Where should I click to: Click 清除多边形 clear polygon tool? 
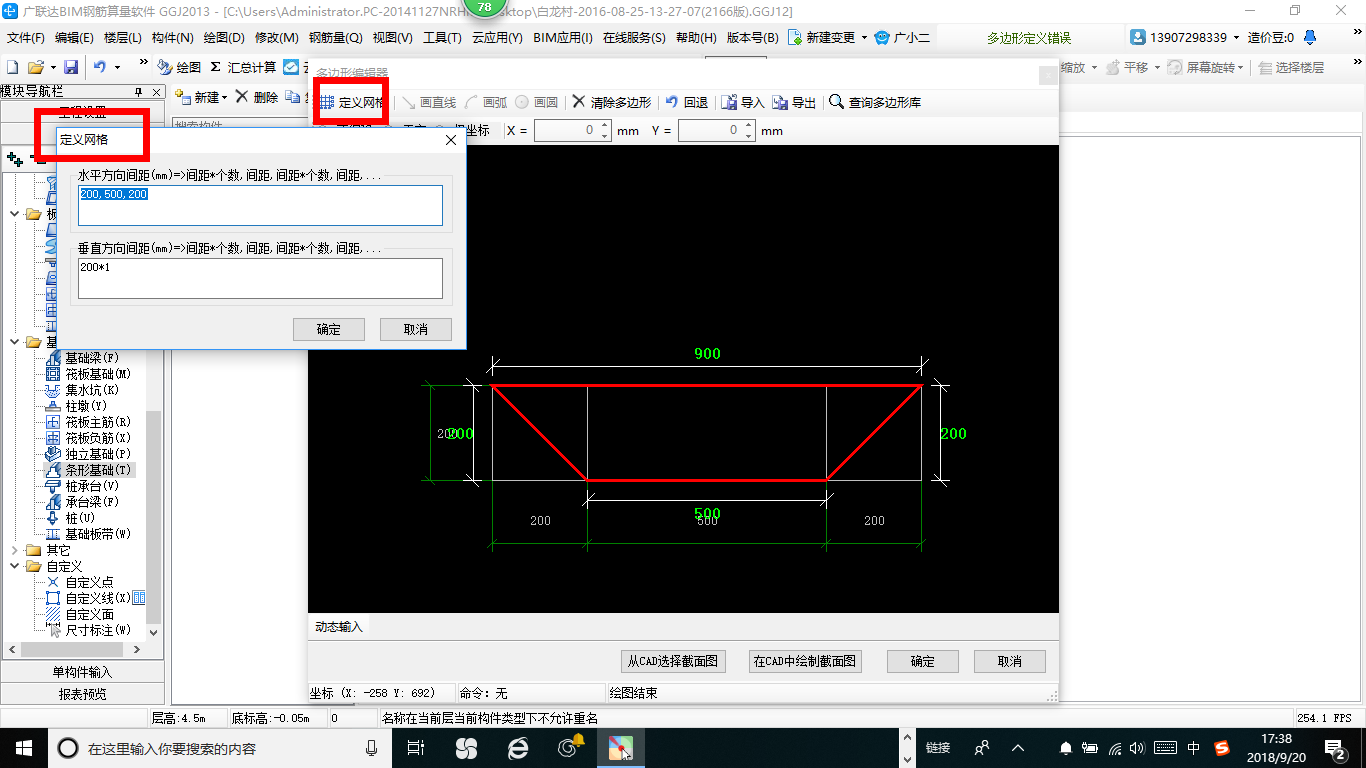[x=612, y=102]
